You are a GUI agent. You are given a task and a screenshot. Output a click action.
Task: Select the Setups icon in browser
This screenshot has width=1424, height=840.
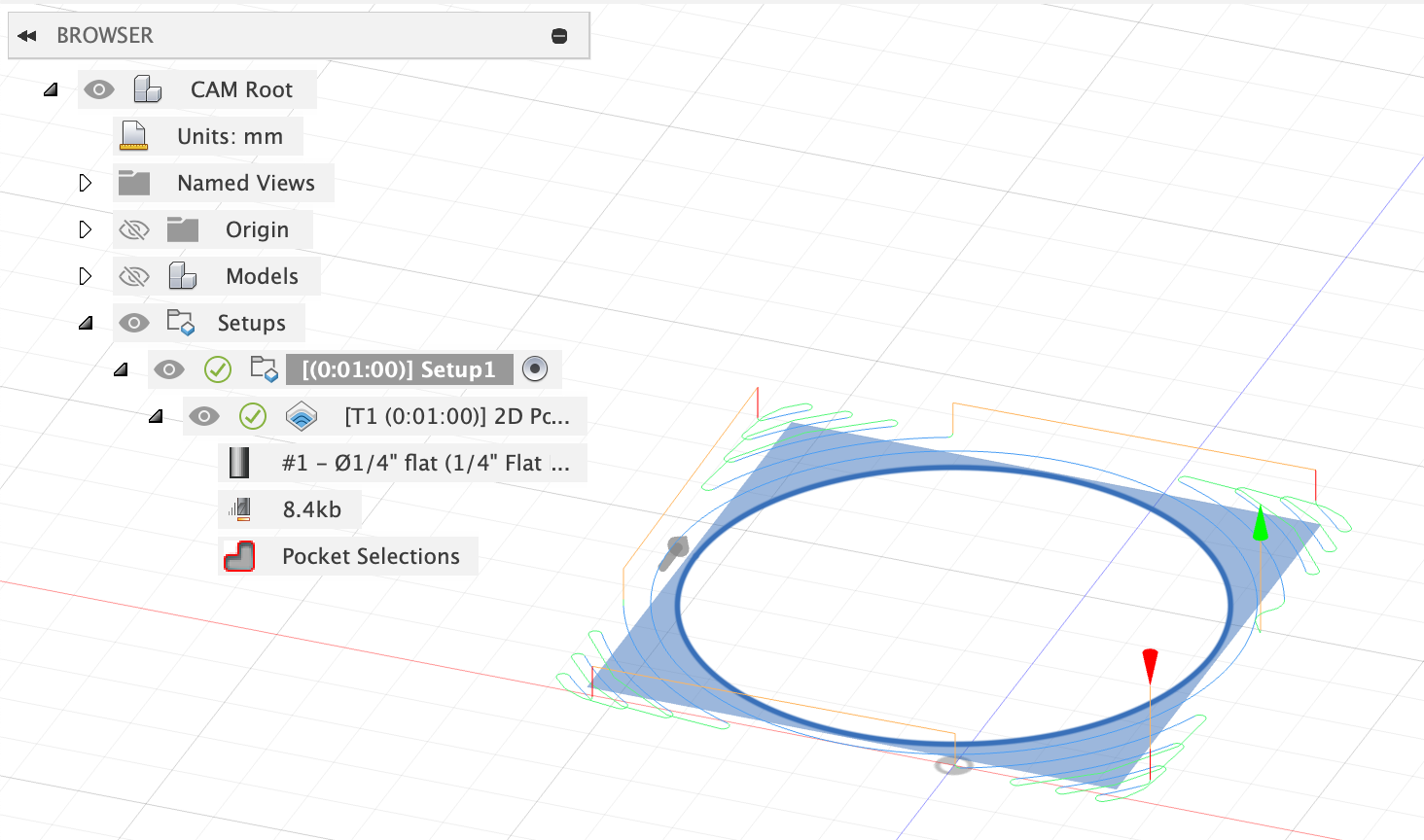pyautogui.click(x=182, y=322)
